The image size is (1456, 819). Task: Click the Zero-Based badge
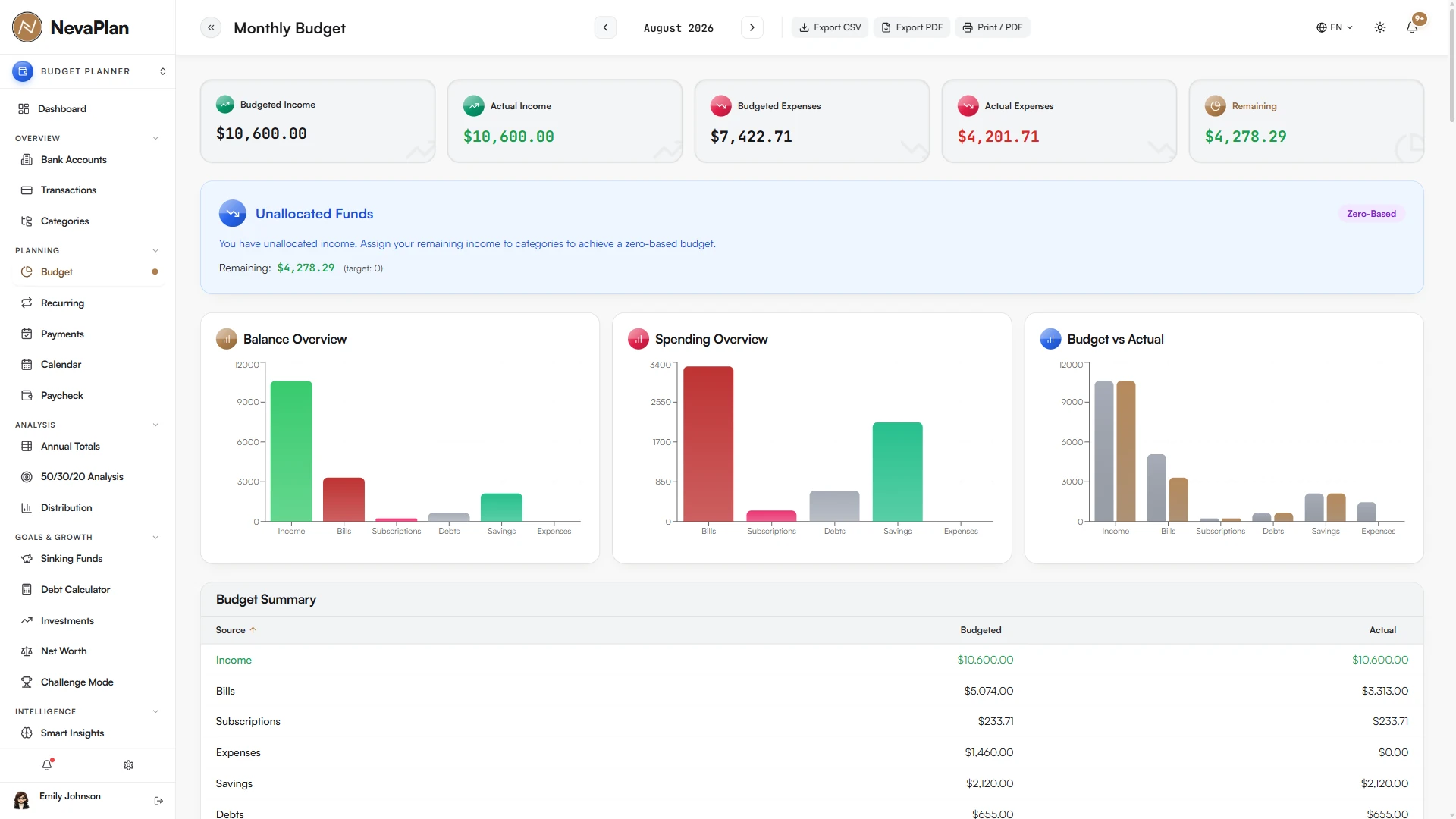(1371, 214)
